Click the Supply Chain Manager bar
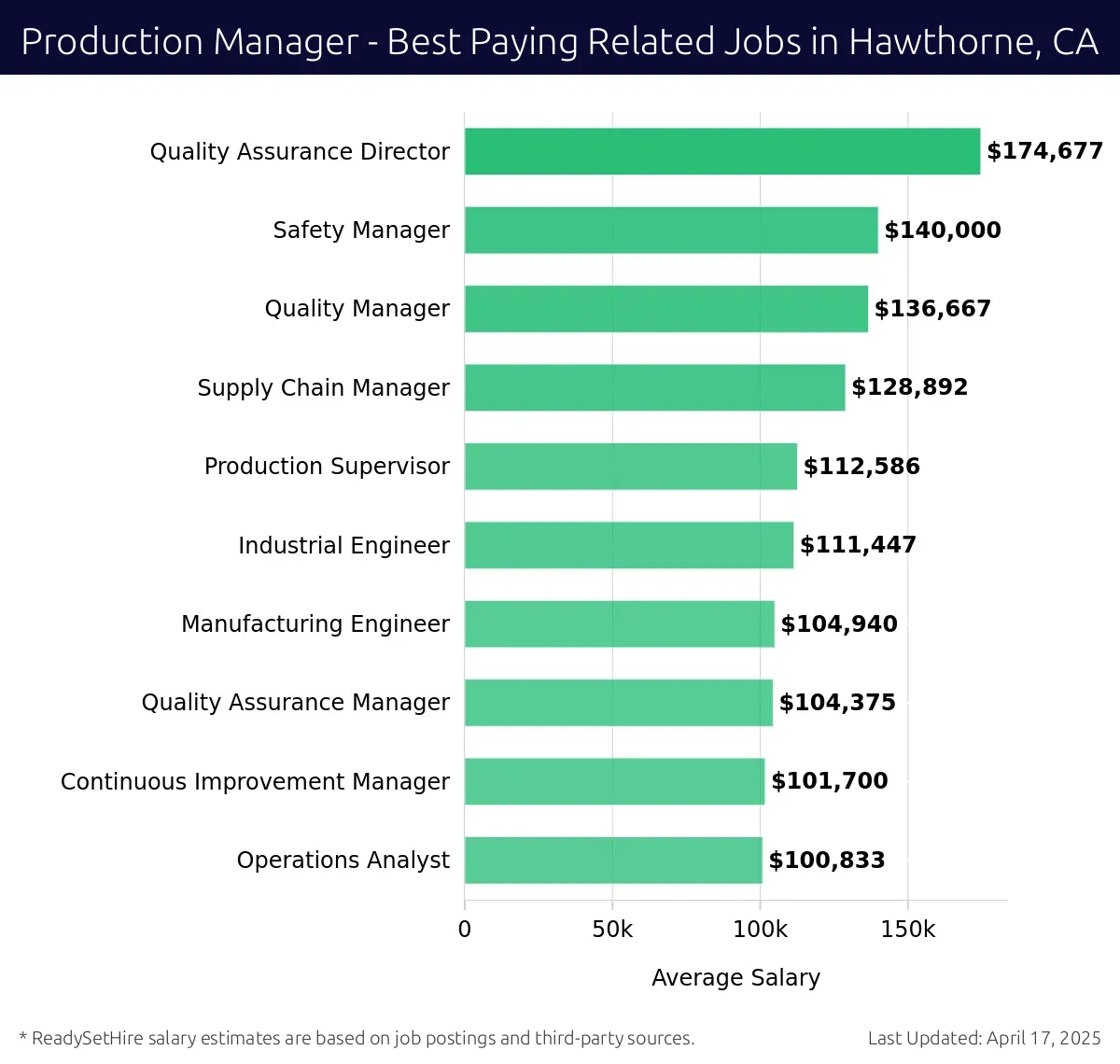 tap(655, 387)
